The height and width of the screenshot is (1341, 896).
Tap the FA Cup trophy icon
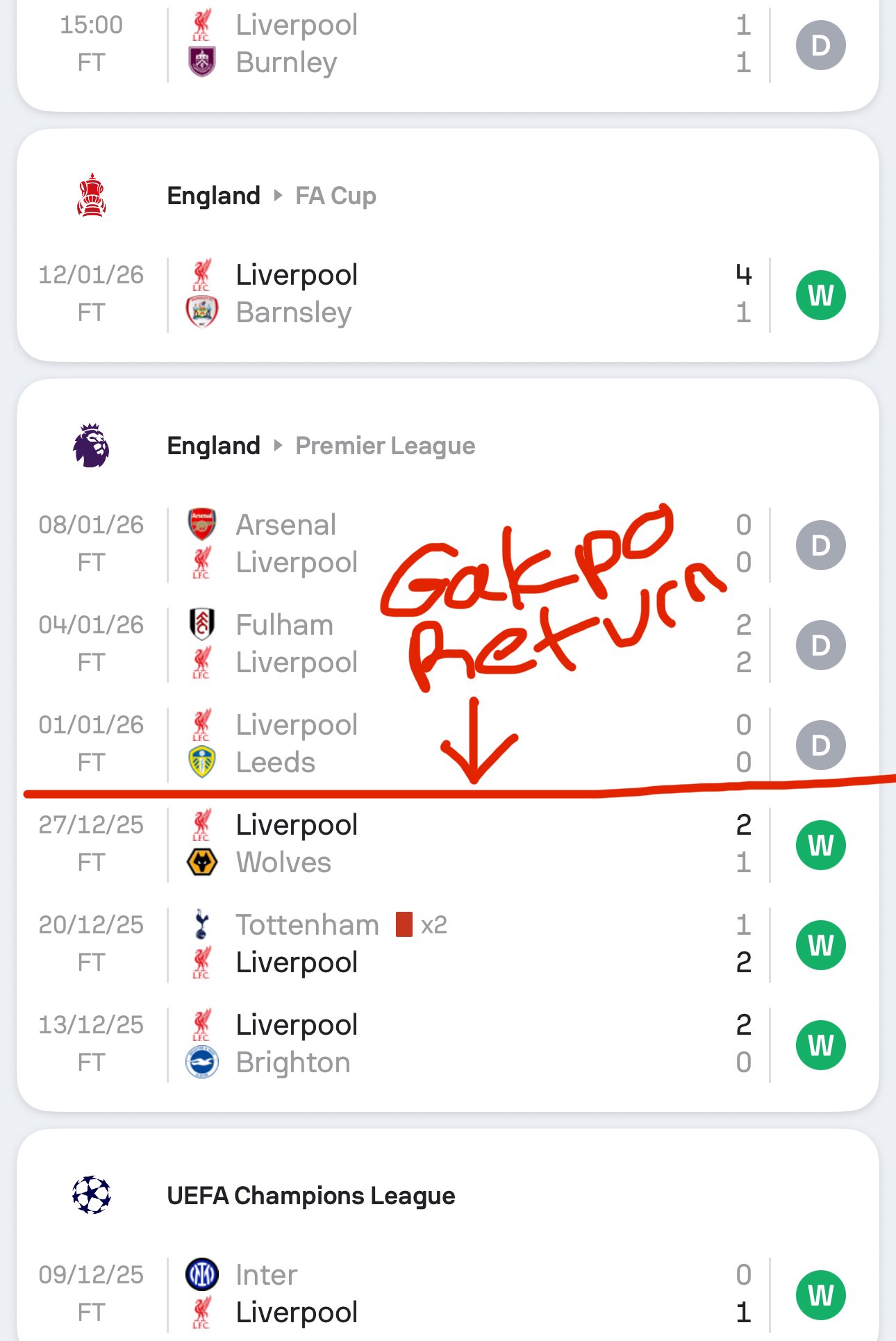(x=91, y=196)
